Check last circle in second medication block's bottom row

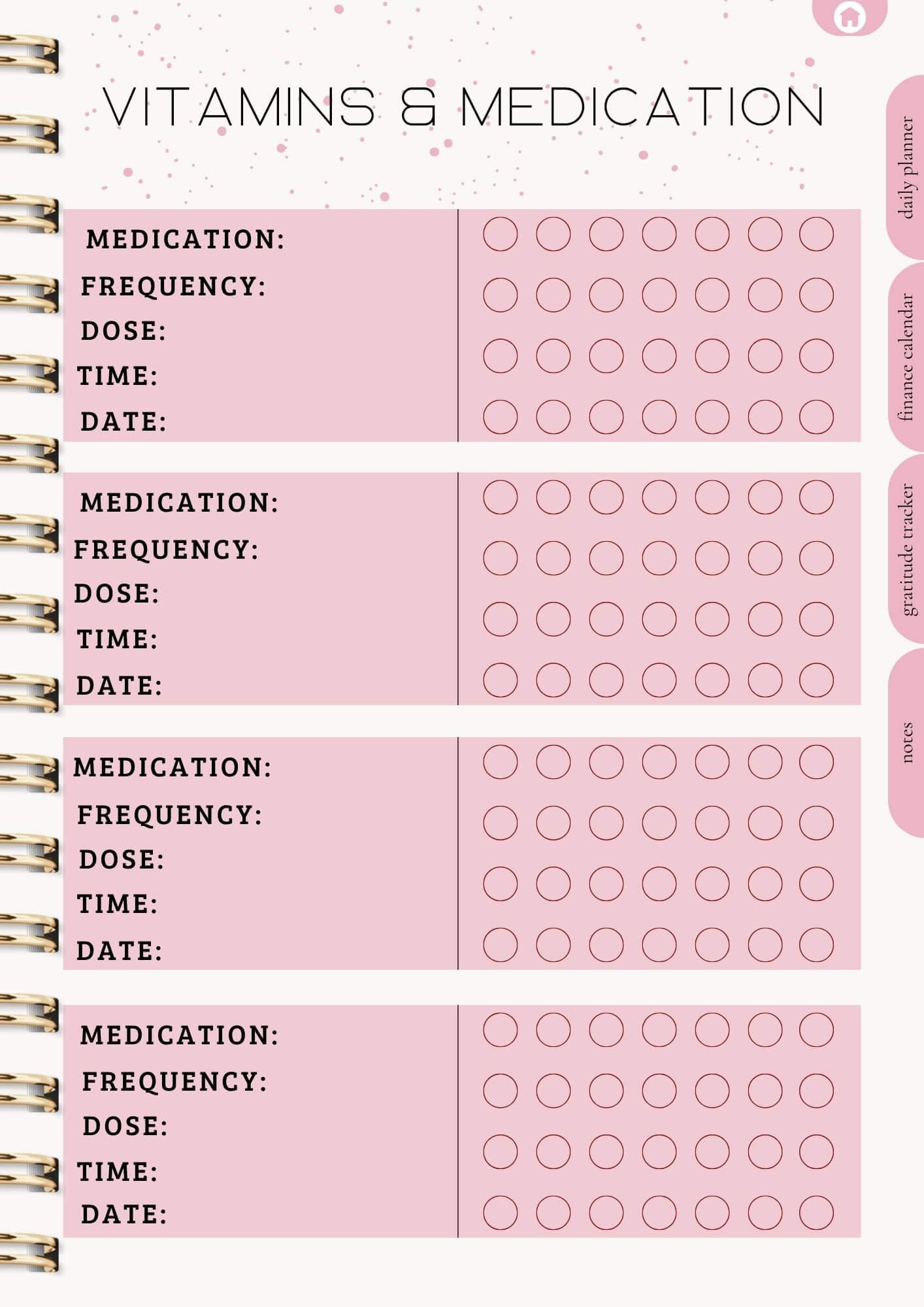[x=816, y=680]
